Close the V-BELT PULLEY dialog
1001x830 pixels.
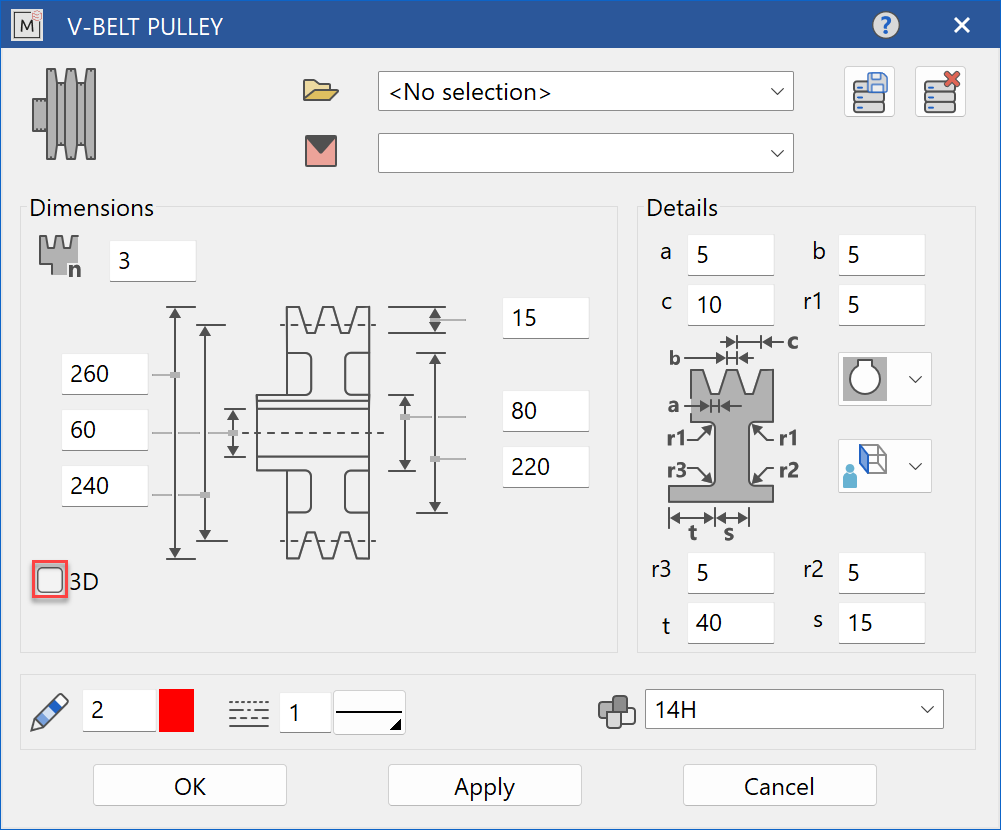point(961,26)
